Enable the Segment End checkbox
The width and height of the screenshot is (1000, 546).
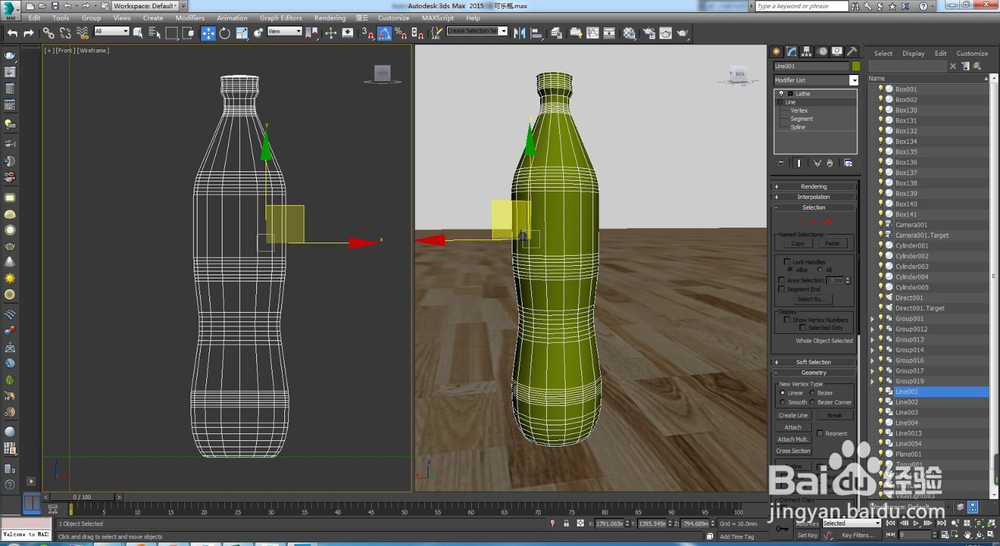click(x=781, y=289)
